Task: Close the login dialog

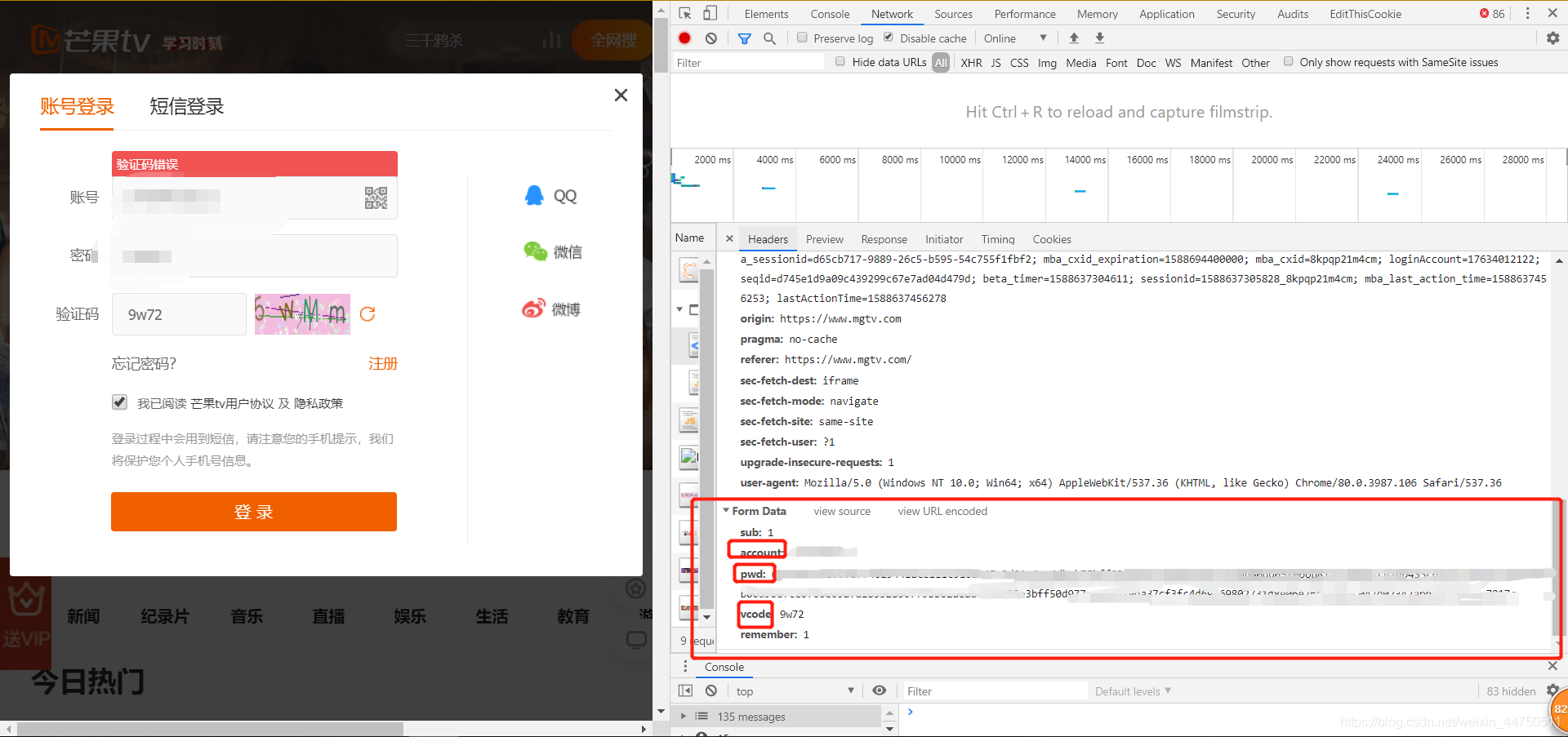Action: pyautogui.click(x=621, y=95)
